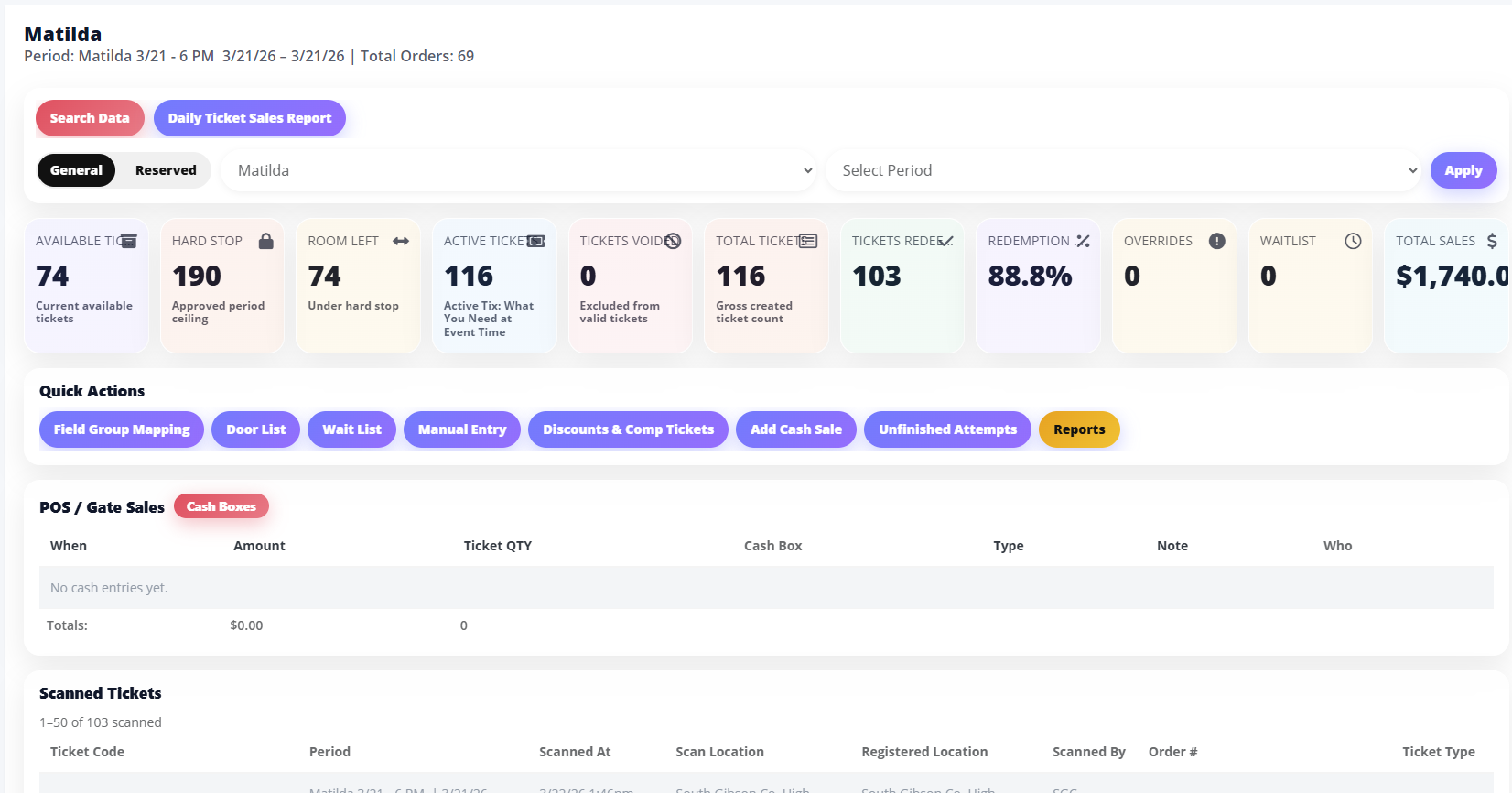The width and height of the screenshot is (1512, 793).
Task: Click the 'Cash Box' column header
Action: (773, 546)
